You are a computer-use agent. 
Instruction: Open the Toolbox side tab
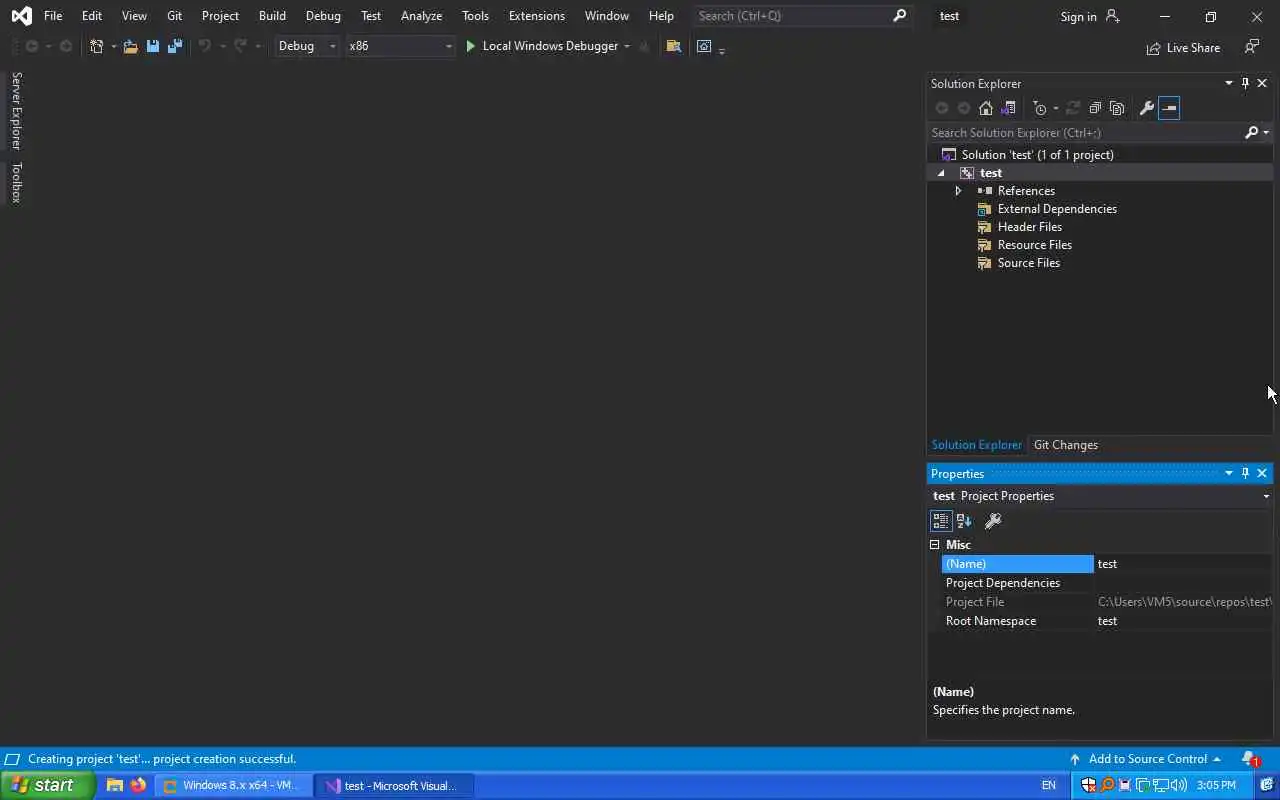(x=15, y=182)
